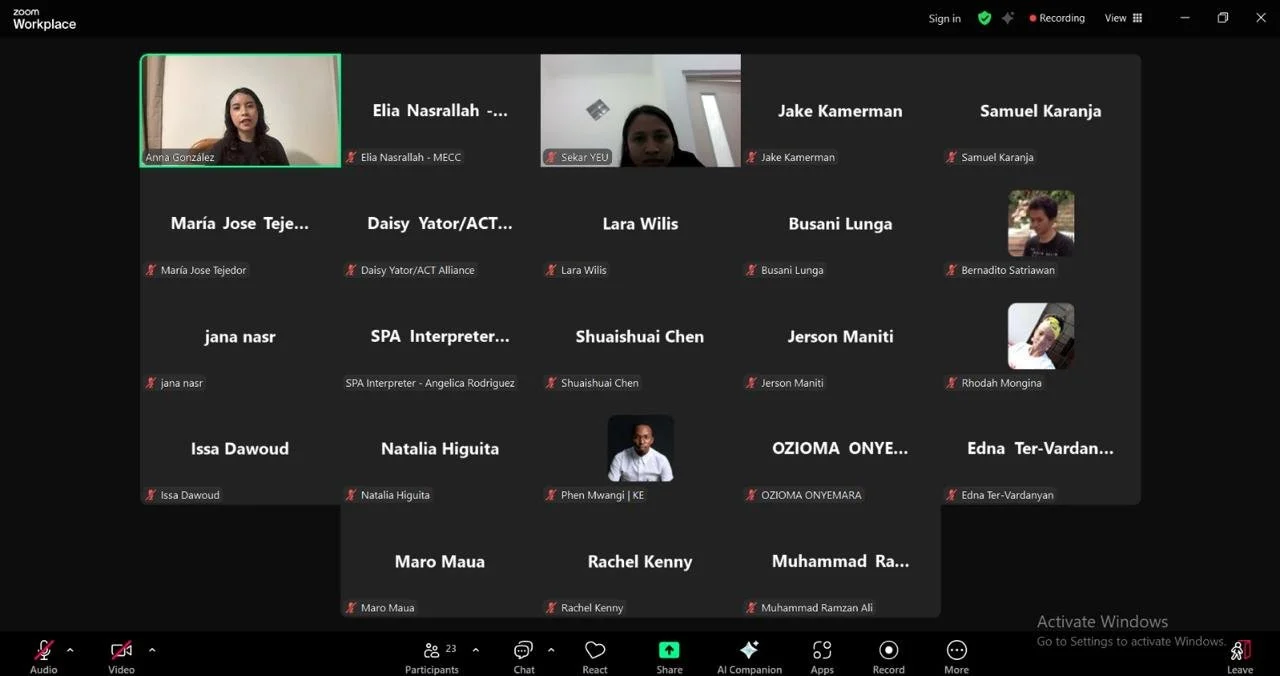Screen dimensions: 1280x676
Task: Select the Rachel Kenny large name
Action: pyautogui.click(x=640, y=562)
